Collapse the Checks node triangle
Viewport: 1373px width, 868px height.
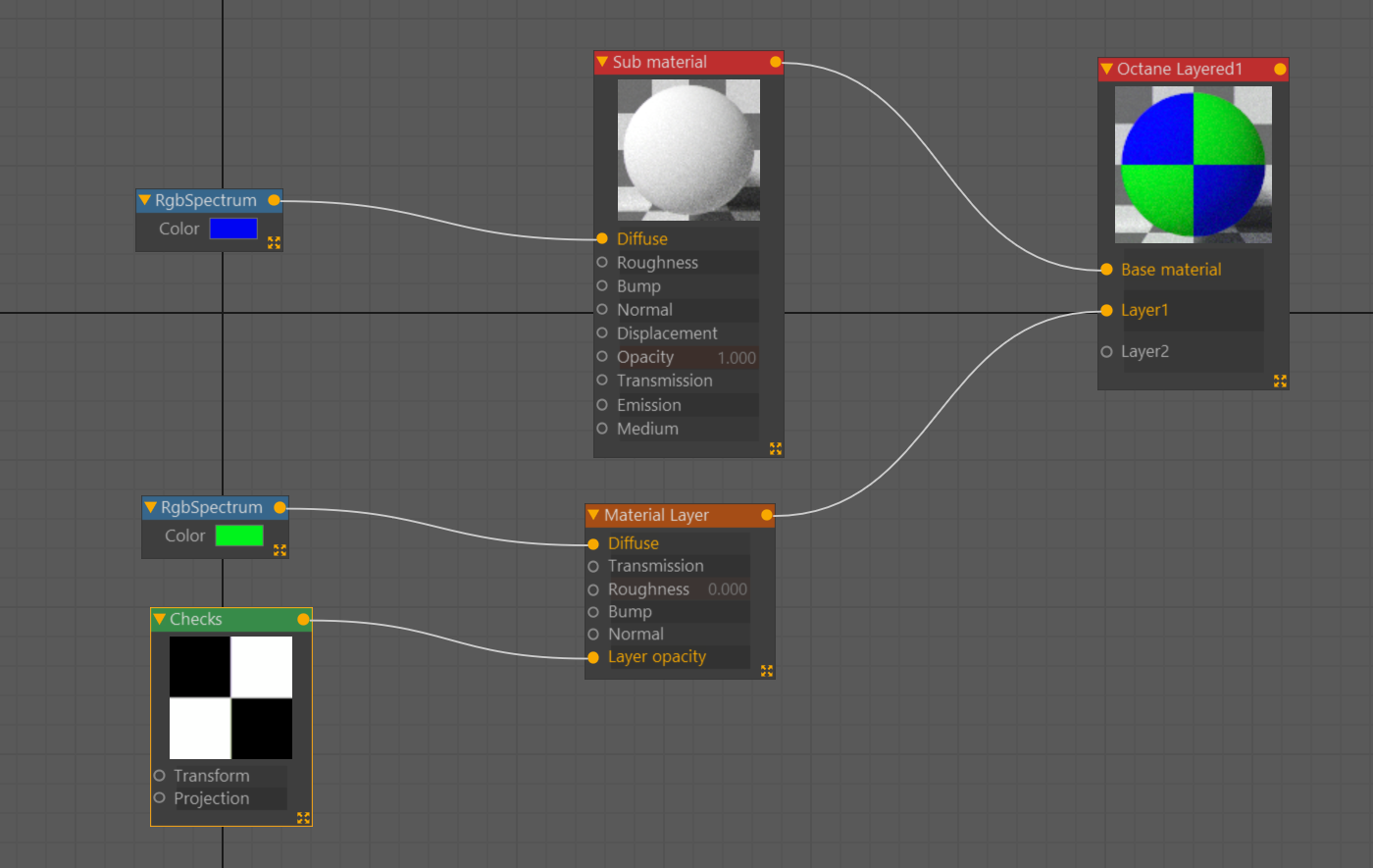pyautogui.click(x=159, y=619)
